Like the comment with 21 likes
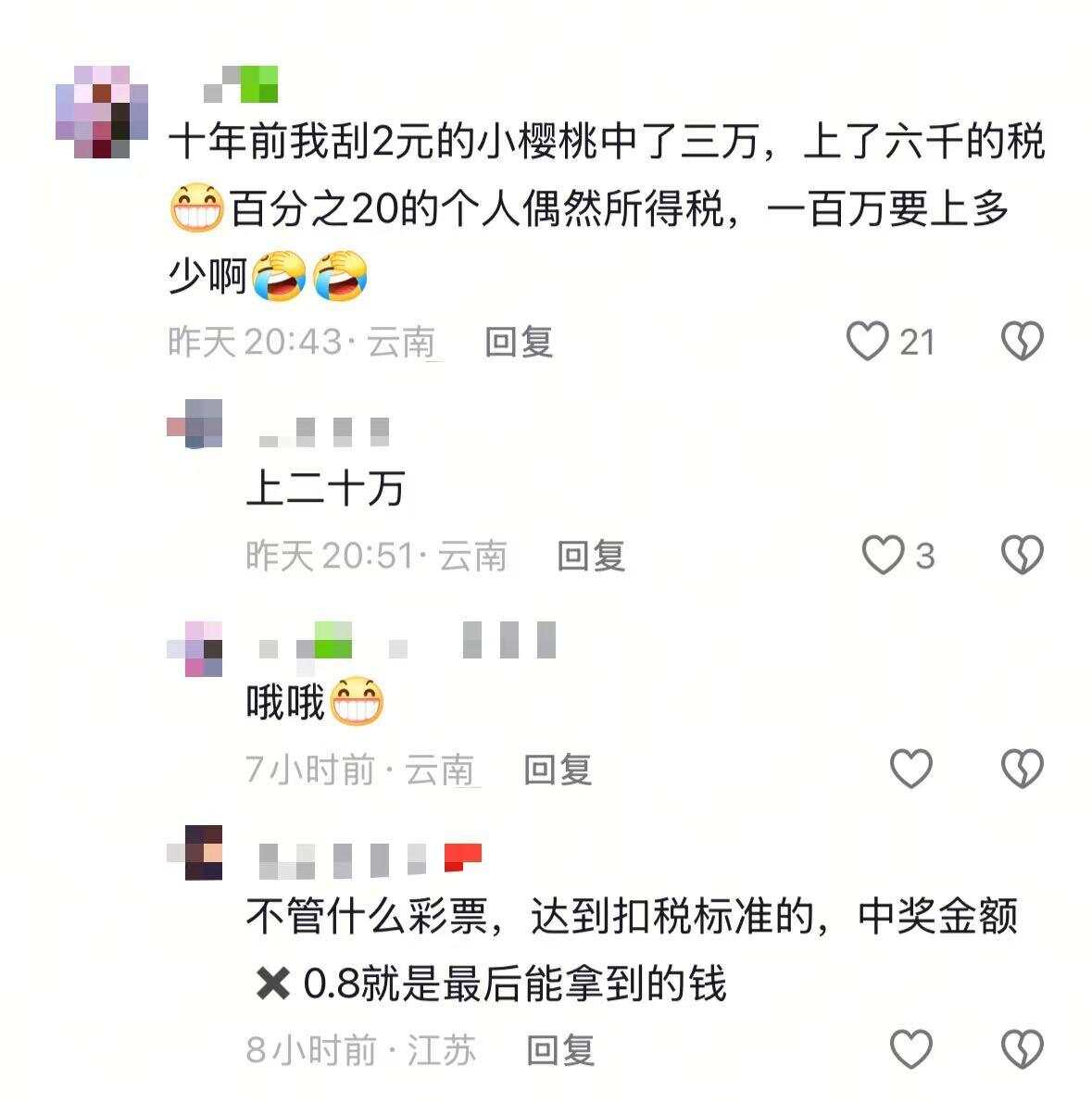This screenshot has height=1102, width=1092. [x=867, y=341]
